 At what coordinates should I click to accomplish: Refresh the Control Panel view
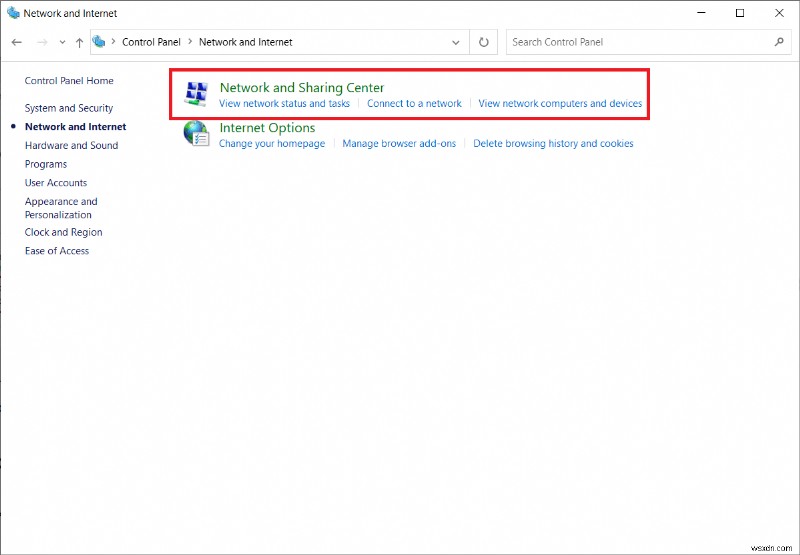pos(484,42)
